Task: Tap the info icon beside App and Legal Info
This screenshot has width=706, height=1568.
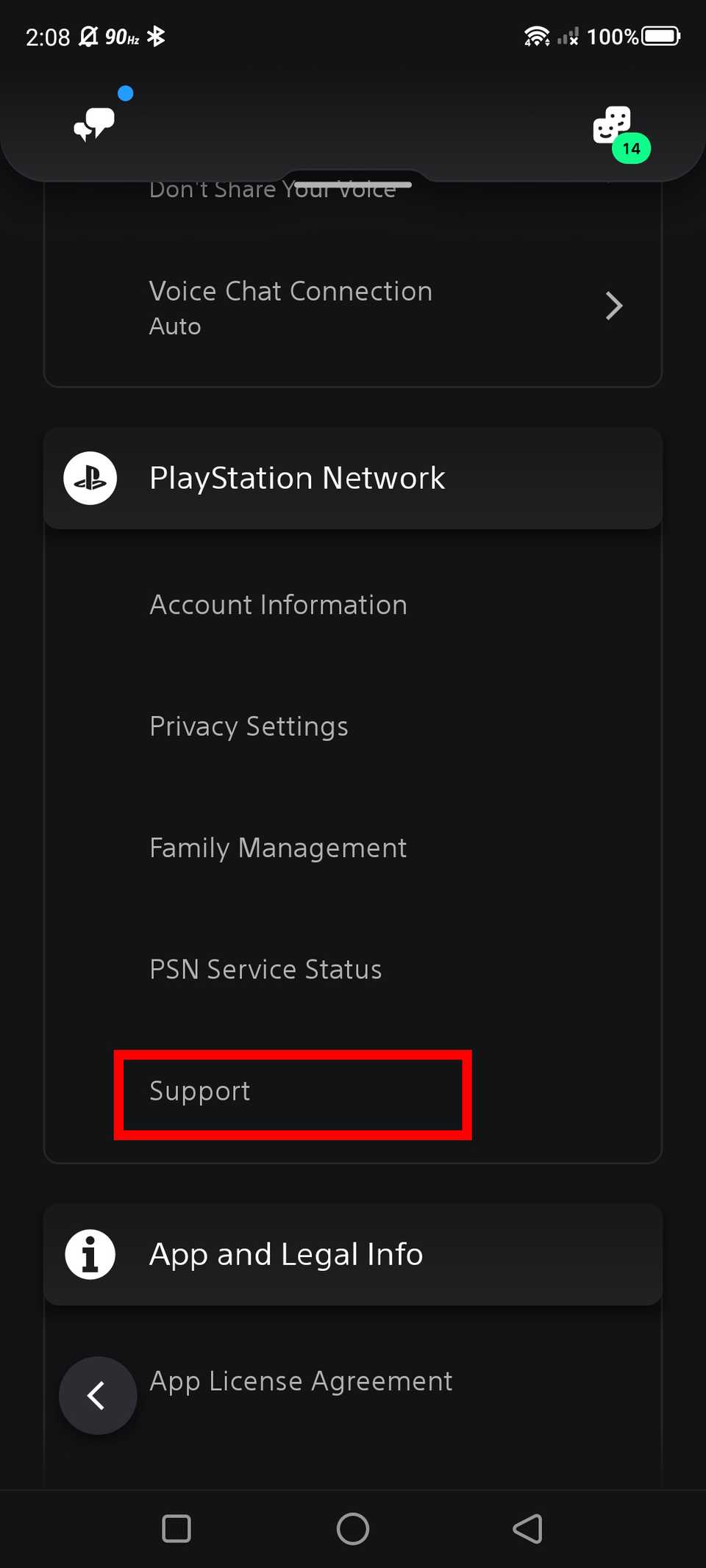Action: point(90,1254)
